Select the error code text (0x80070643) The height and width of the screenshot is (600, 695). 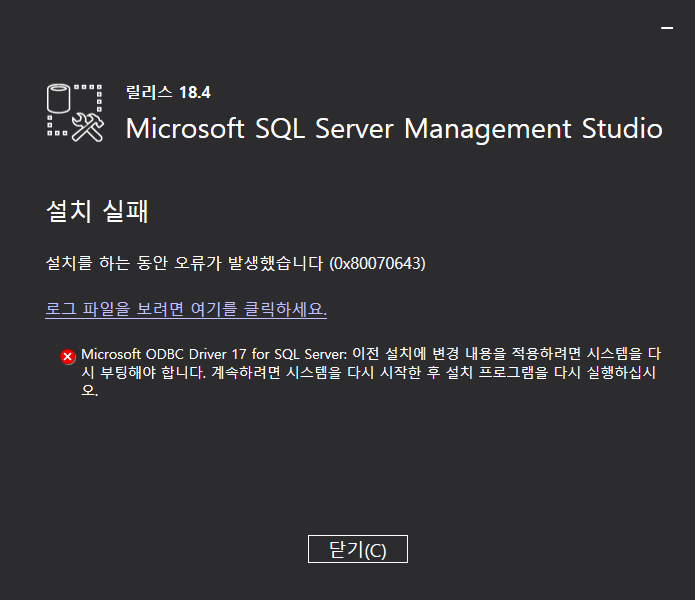(377, 263)
